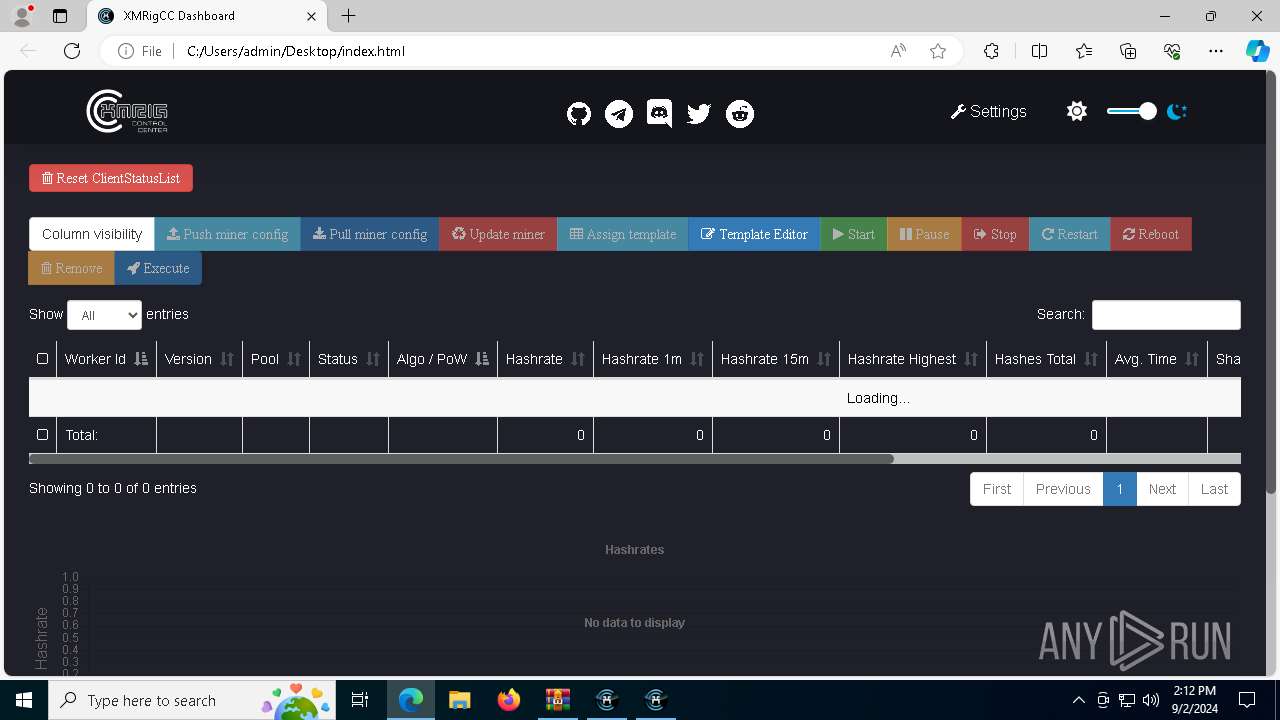Sort by Worker Id column
1280x720 pixels.
[106, 359]
